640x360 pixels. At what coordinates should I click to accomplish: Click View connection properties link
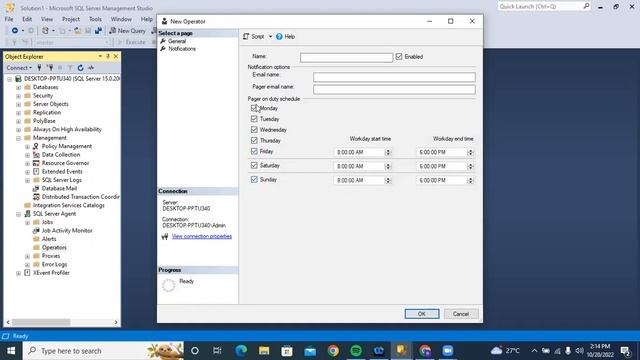point(202,236)
